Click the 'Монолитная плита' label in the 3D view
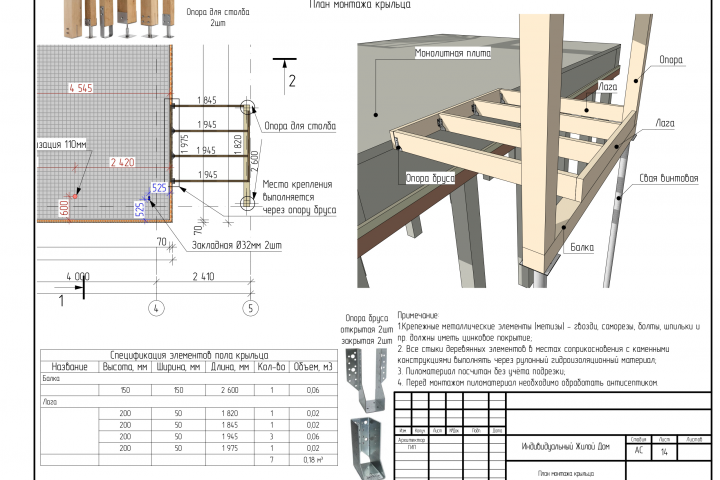720x480 pixels. click(x=452, y=53)
